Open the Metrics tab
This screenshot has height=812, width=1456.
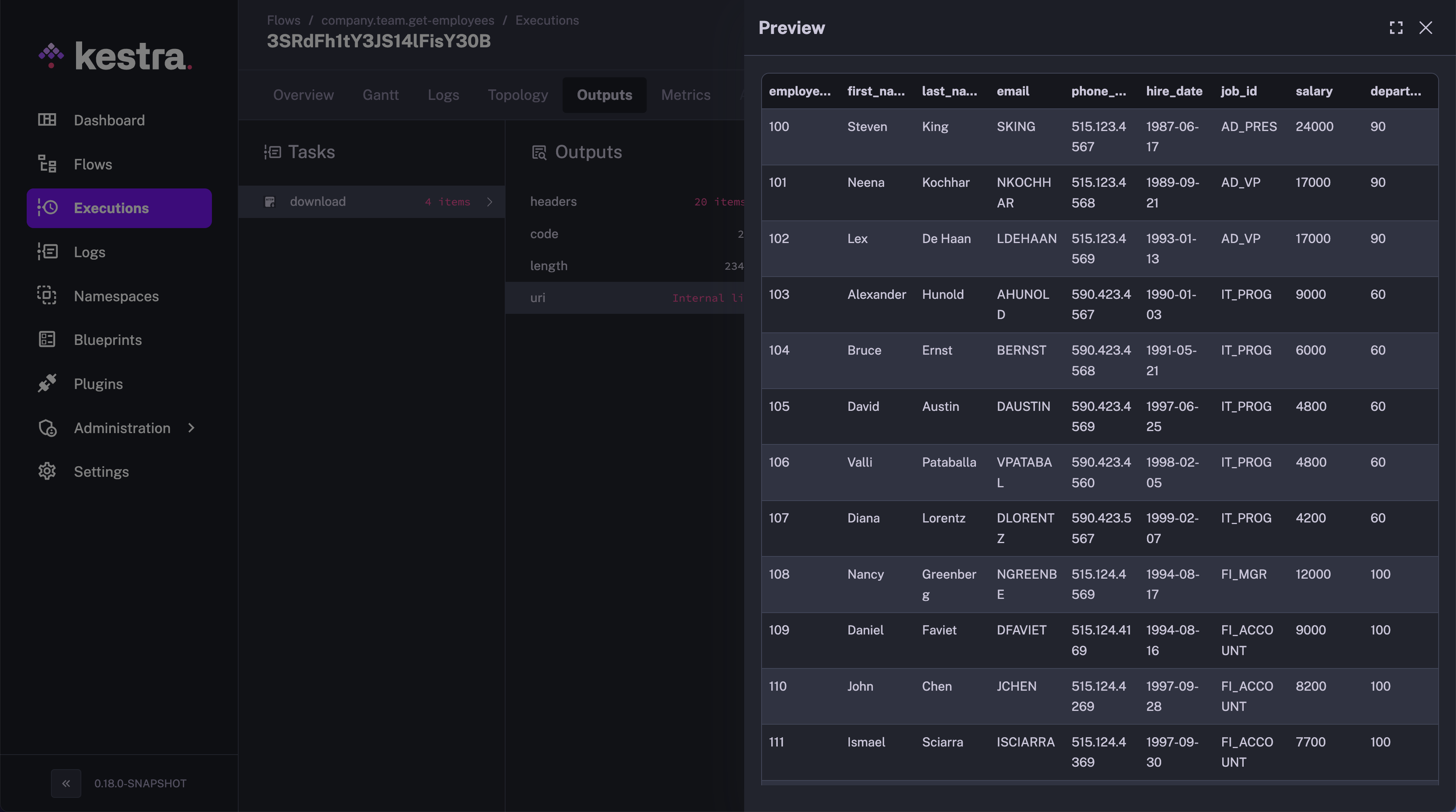click(x=685, y=95)
